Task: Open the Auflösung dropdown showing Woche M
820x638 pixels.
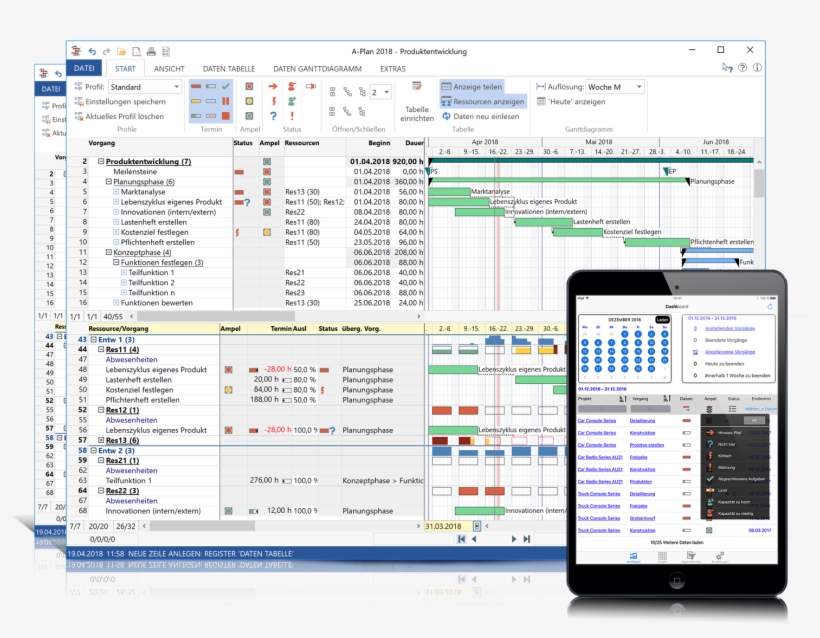Action: 616,87
